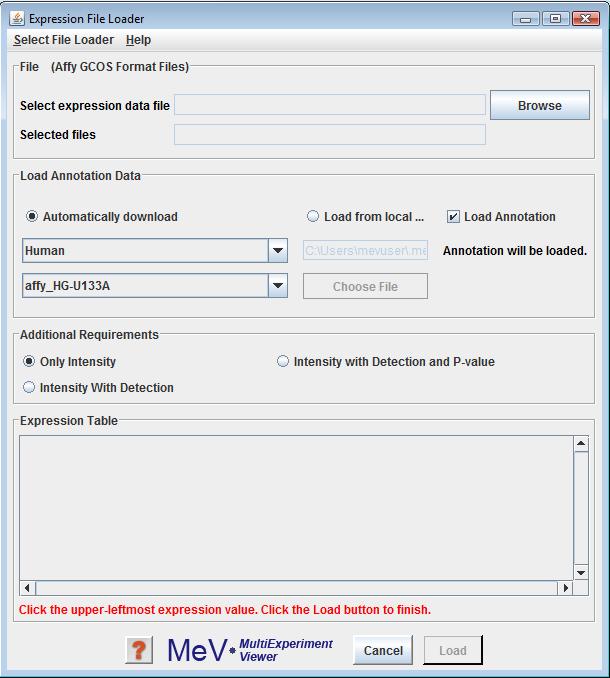Screen dimensions: 610x678
Task: Open the Select File Loader menu
Action: pos(64,40)
